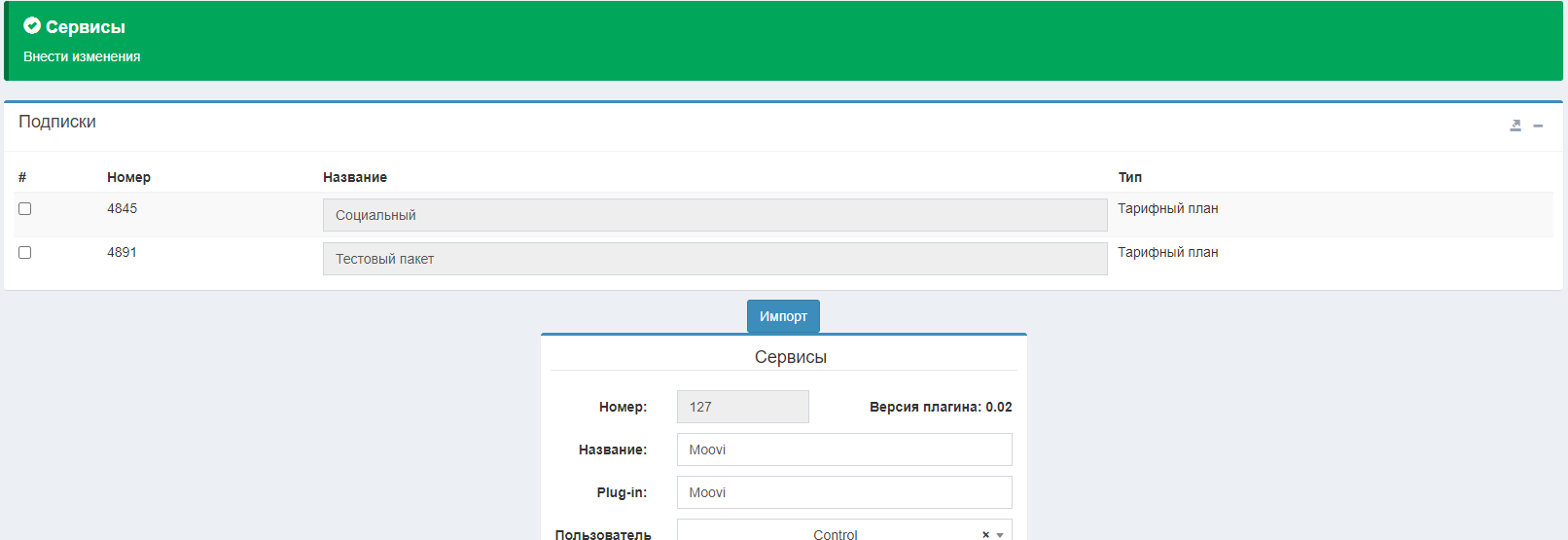Click the Тип column header
This screenshot has height=540, width=1568.
1129,177
